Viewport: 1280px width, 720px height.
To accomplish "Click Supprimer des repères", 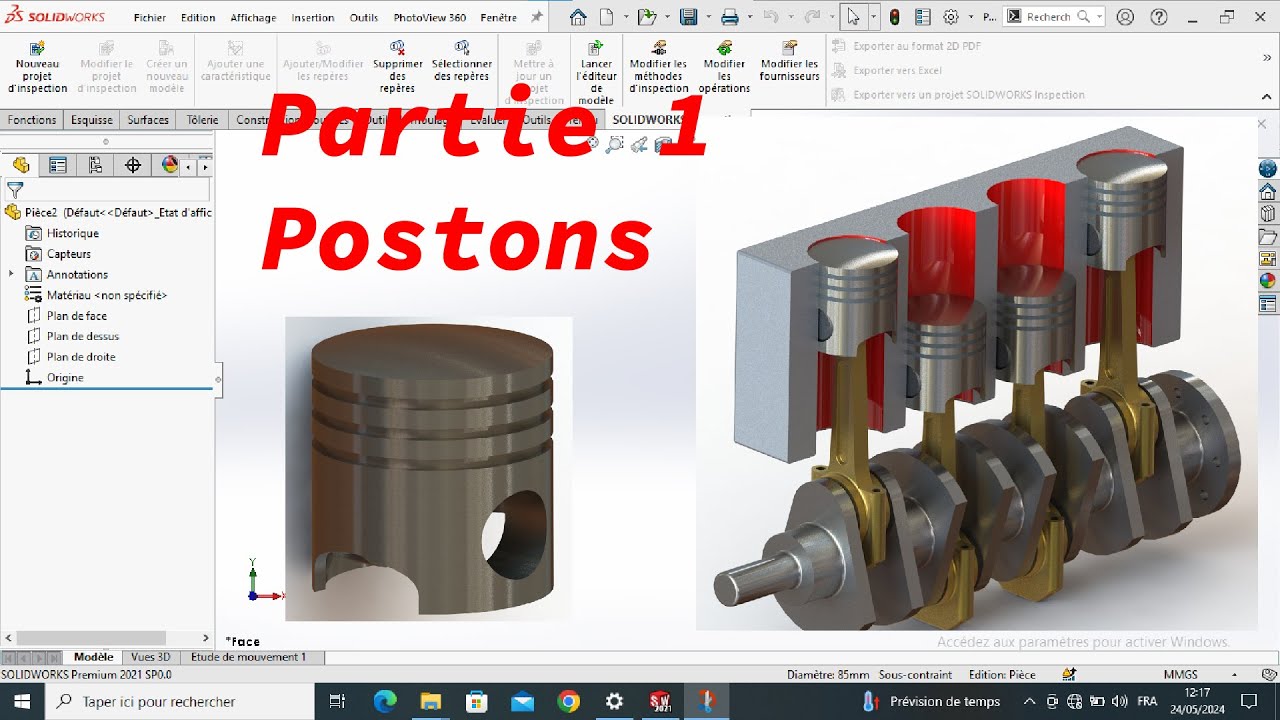I will click(397, 68).
